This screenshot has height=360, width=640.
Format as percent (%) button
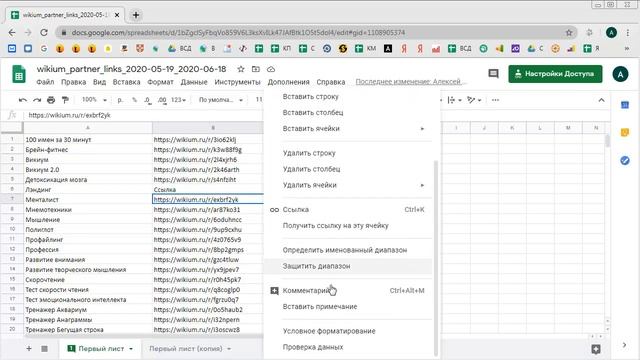[134, 100]
